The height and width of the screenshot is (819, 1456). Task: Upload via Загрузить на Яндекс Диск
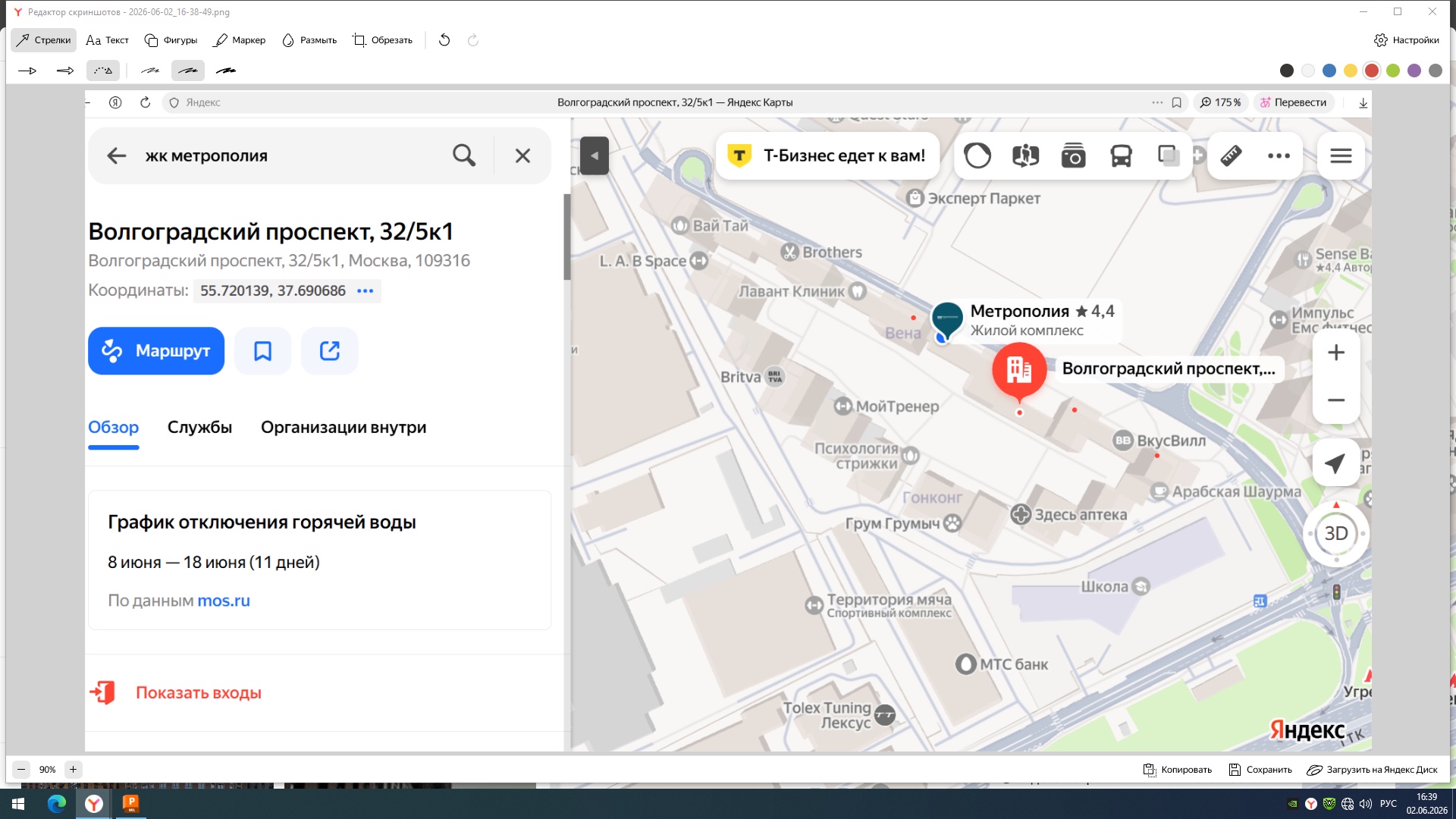click(1372, 770)
